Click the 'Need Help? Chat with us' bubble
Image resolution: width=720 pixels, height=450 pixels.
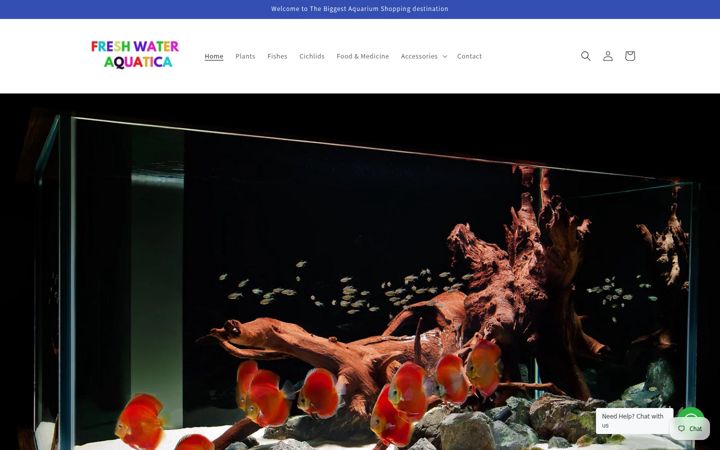coord(634,421)
